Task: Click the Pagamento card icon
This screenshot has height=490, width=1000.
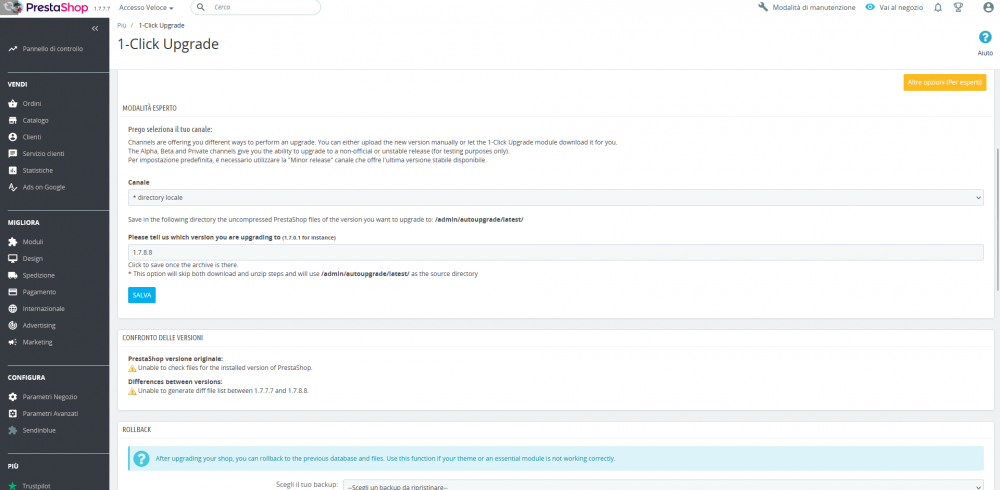Action: coord(12,292)
